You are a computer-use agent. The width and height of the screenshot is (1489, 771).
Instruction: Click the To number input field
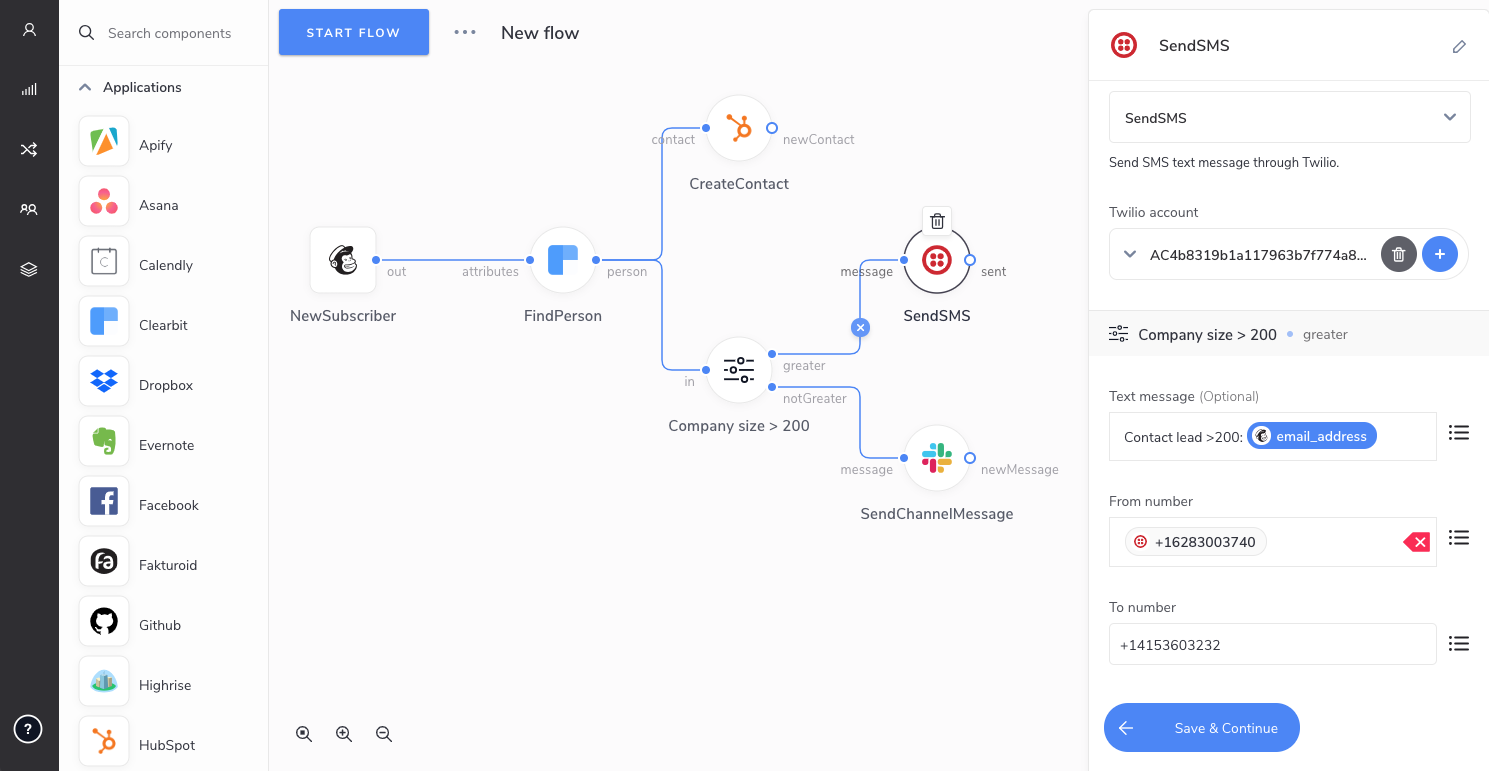[1273, 644]
